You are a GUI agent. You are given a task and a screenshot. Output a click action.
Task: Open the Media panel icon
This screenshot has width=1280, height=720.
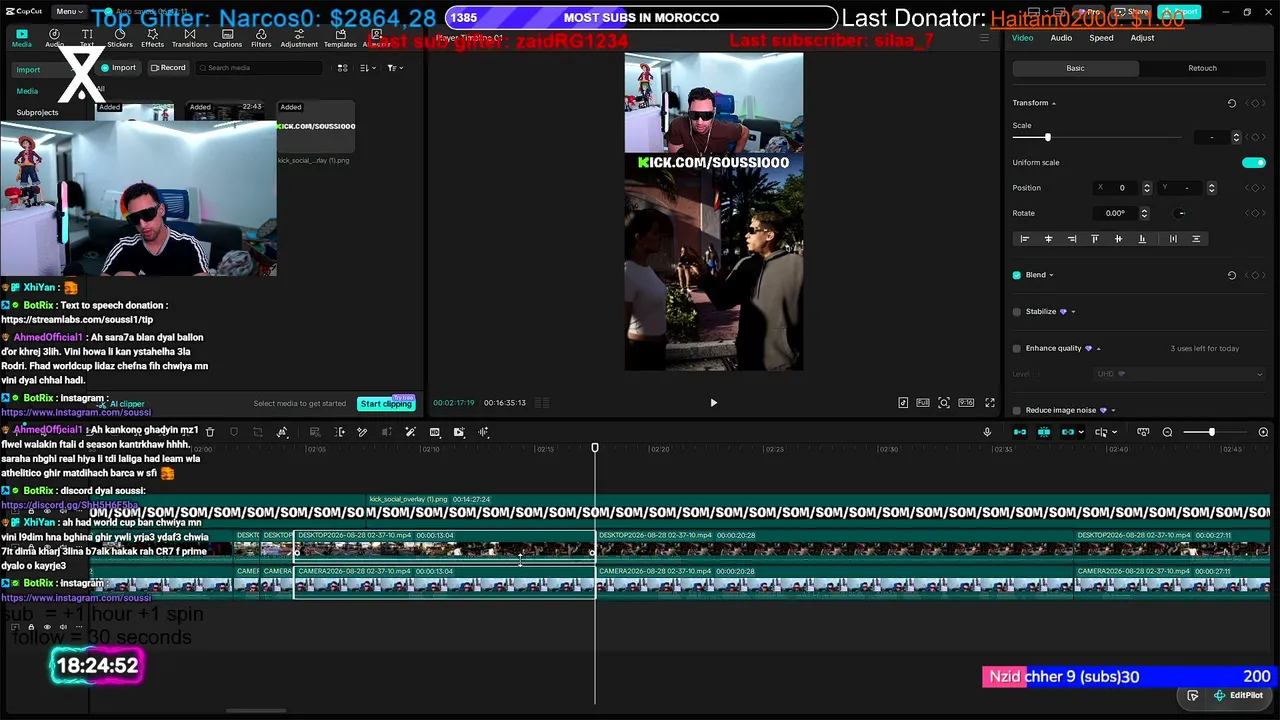[x=21, y=38]
